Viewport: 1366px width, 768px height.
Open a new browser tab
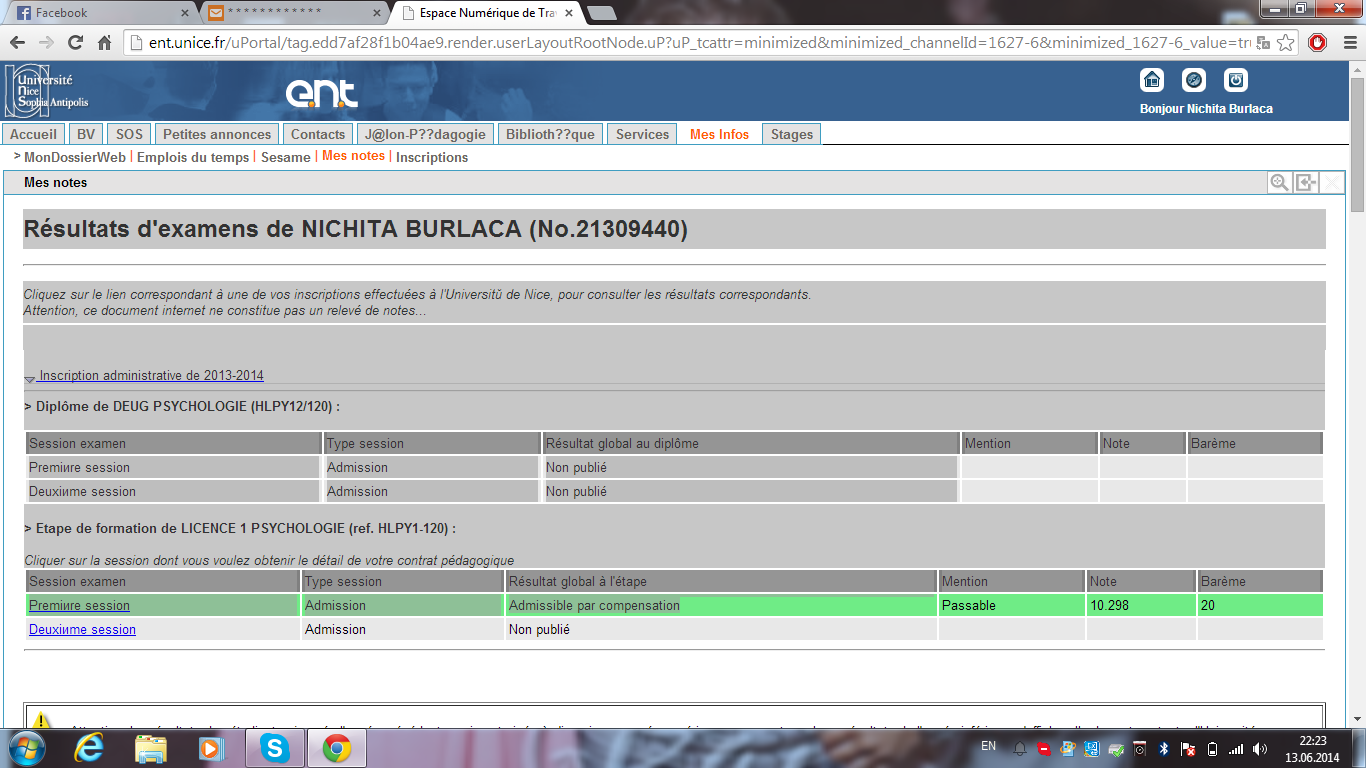click(601, 13)
